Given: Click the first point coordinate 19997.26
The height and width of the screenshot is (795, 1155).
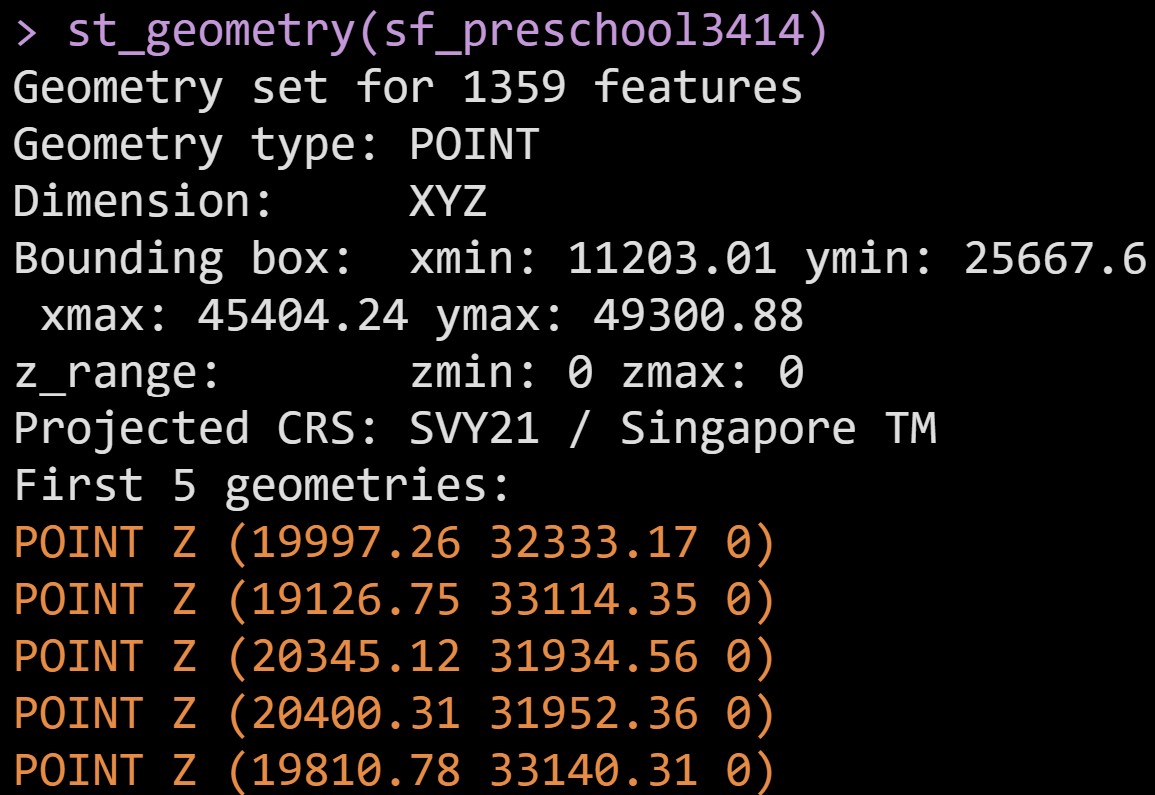Looking at the screenshot, I should pyautogui.click(x=354, y=543).
